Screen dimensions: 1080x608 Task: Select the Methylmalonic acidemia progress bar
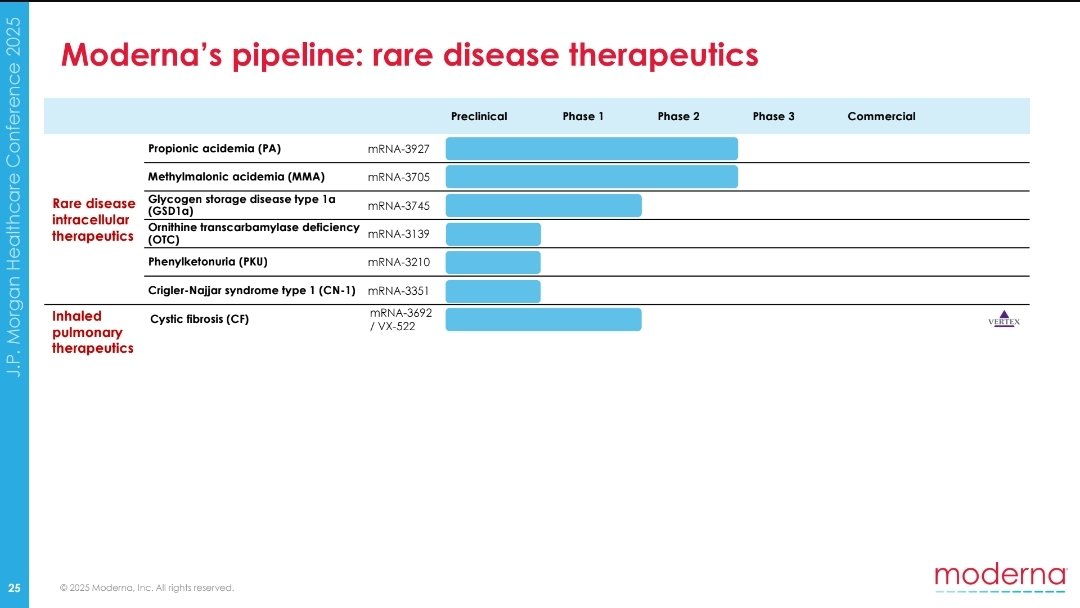pos(592,177)
